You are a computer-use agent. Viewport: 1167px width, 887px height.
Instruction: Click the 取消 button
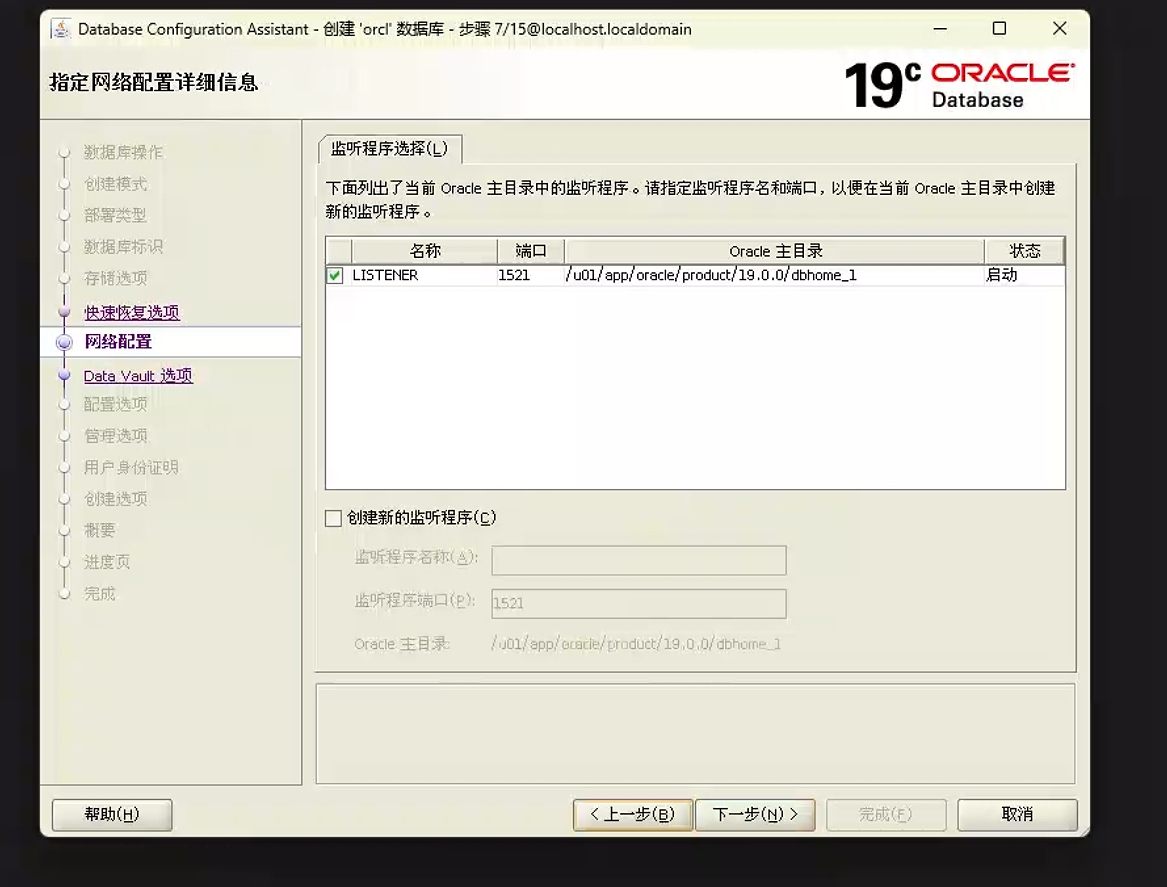click(x=1017, y=815)
